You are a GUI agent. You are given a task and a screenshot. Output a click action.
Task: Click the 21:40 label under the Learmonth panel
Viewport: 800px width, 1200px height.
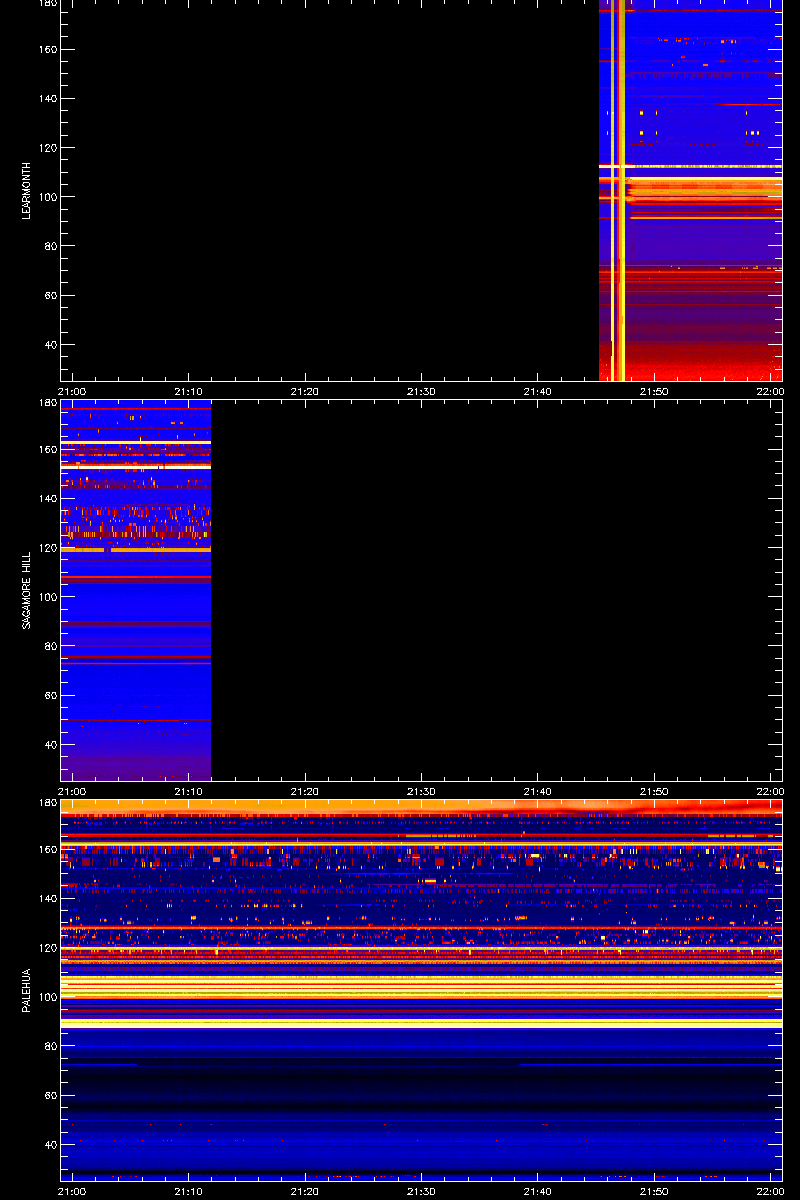click(538, 392)
